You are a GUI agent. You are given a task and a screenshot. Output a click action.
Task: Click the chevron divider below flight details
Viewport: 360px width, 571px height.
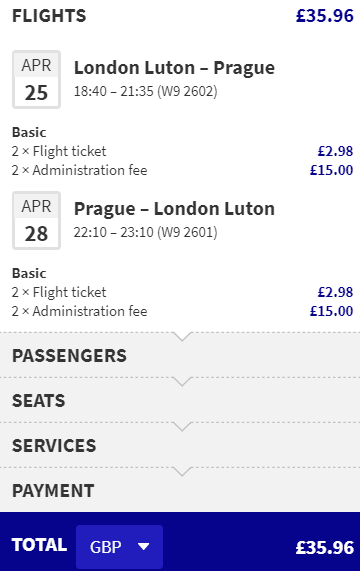(182, 336)
